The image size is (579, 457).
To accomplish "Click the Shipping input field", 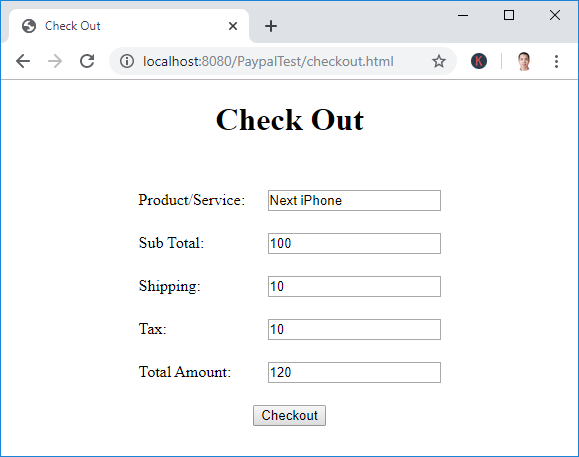I will tap(354, 286).
